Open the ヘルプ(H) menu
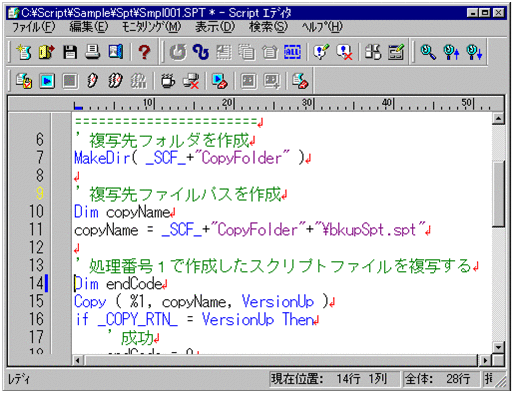This screenshot has height=395, width=515. click(322, 27)
